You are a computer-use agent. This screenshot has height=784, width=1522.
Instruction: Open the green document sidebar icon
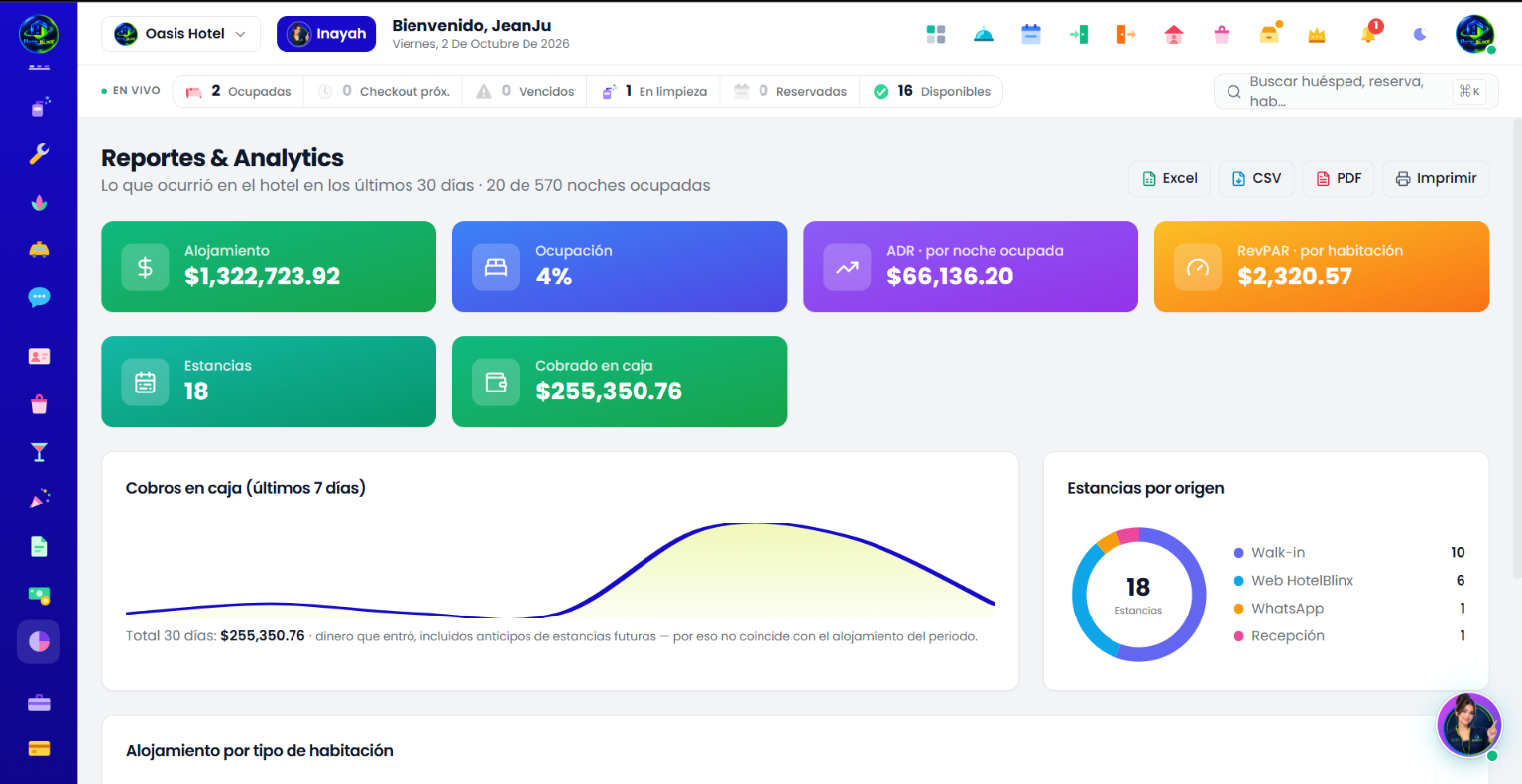coord(39,547)
